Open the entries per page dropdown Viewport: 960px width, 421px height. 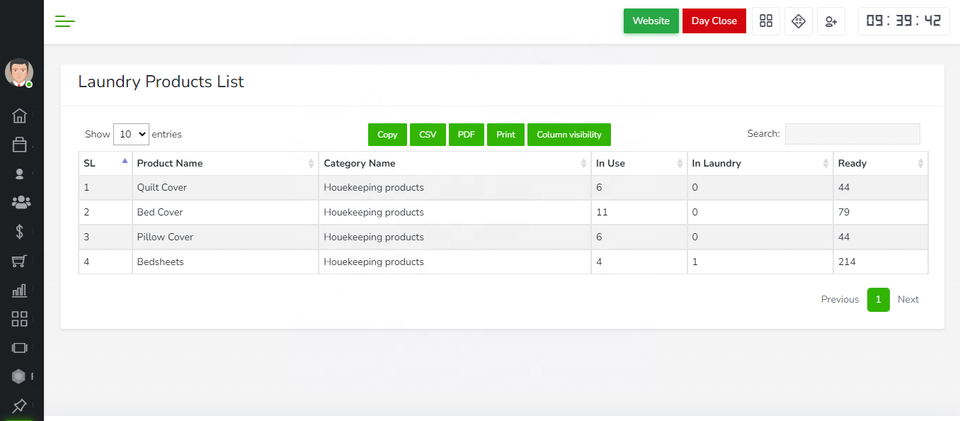pyautogui.click(x=131, y=134)
